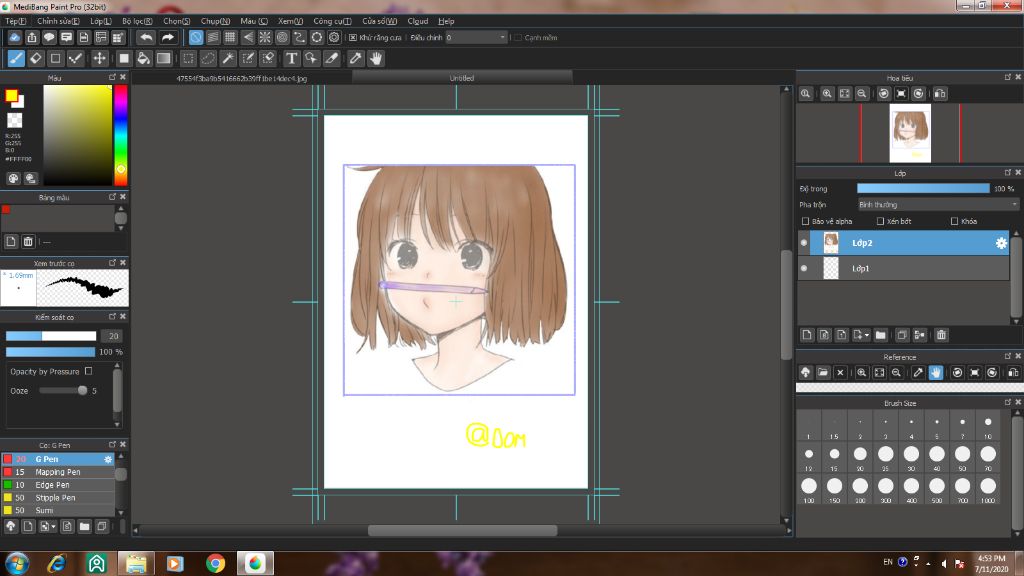This screenshot has width=1024, height=576.
Task: Open the Pha trộn blend mode dropdown
Action: (x=938, y=204)
